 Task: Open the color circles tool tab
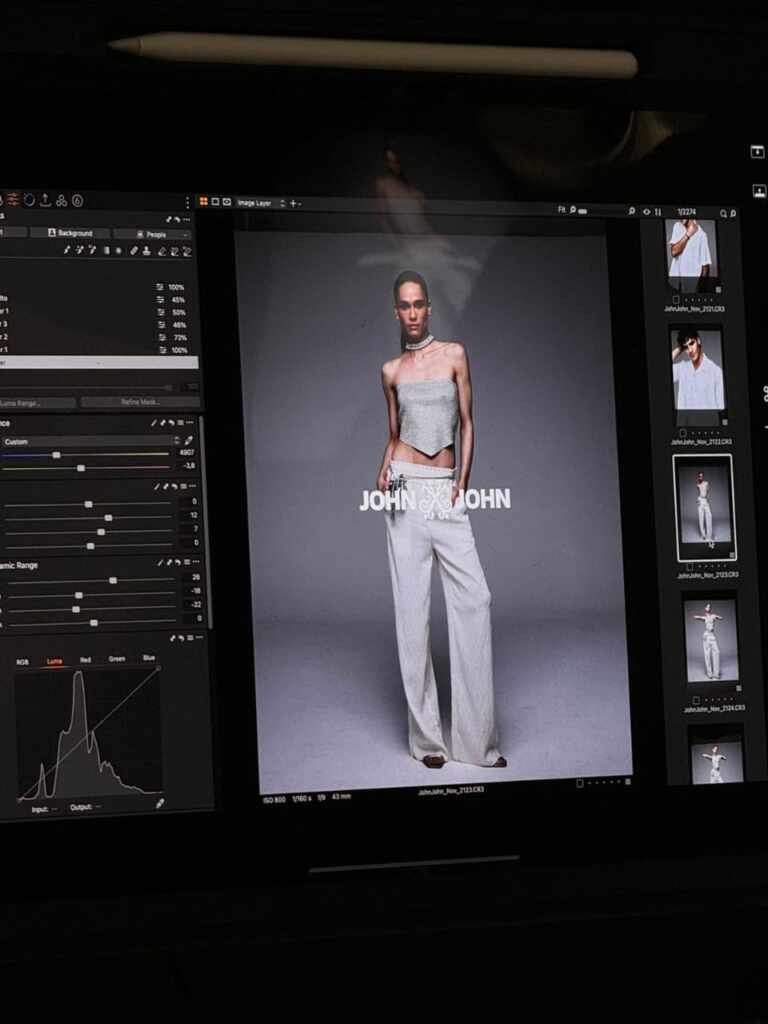(61, 200)
